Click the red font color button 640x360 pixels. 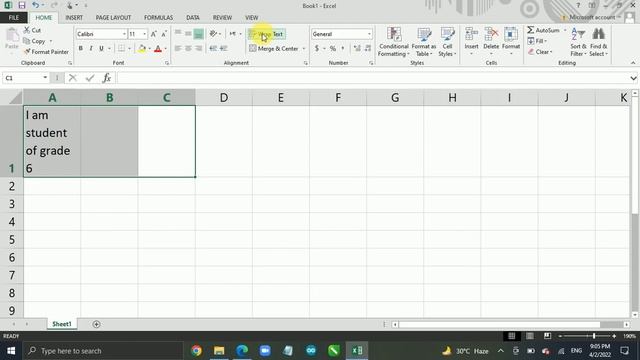158,49
